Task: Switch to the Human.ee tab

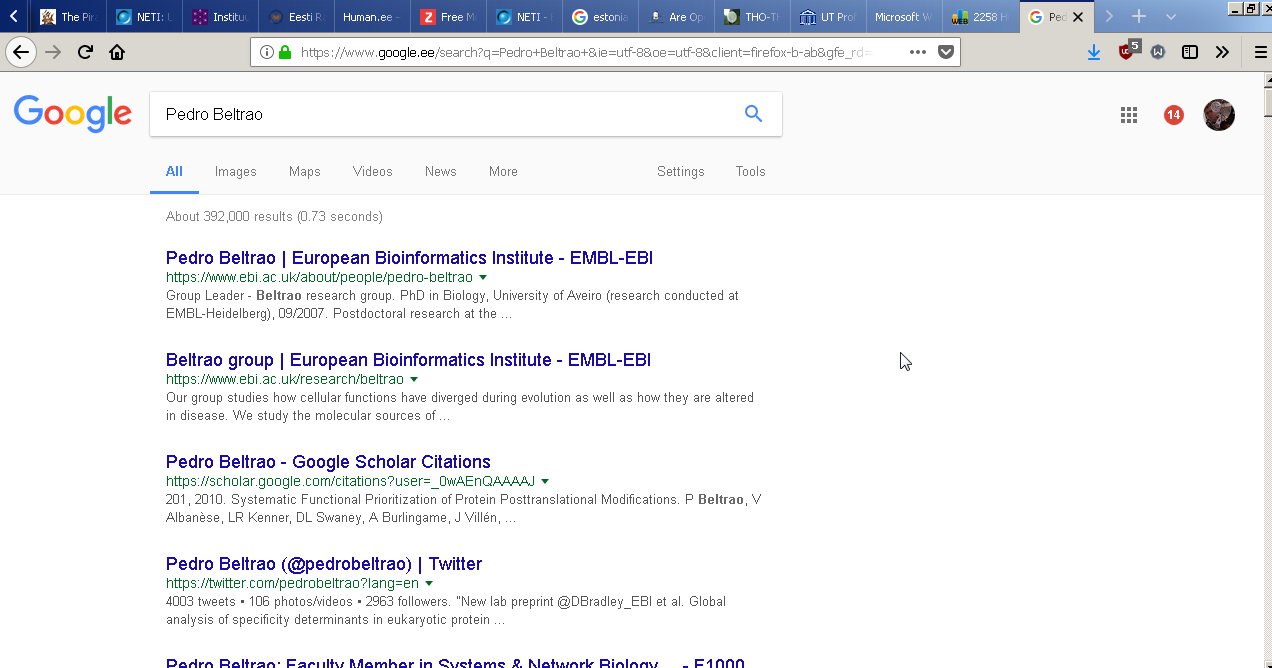Action: (372, 17)
